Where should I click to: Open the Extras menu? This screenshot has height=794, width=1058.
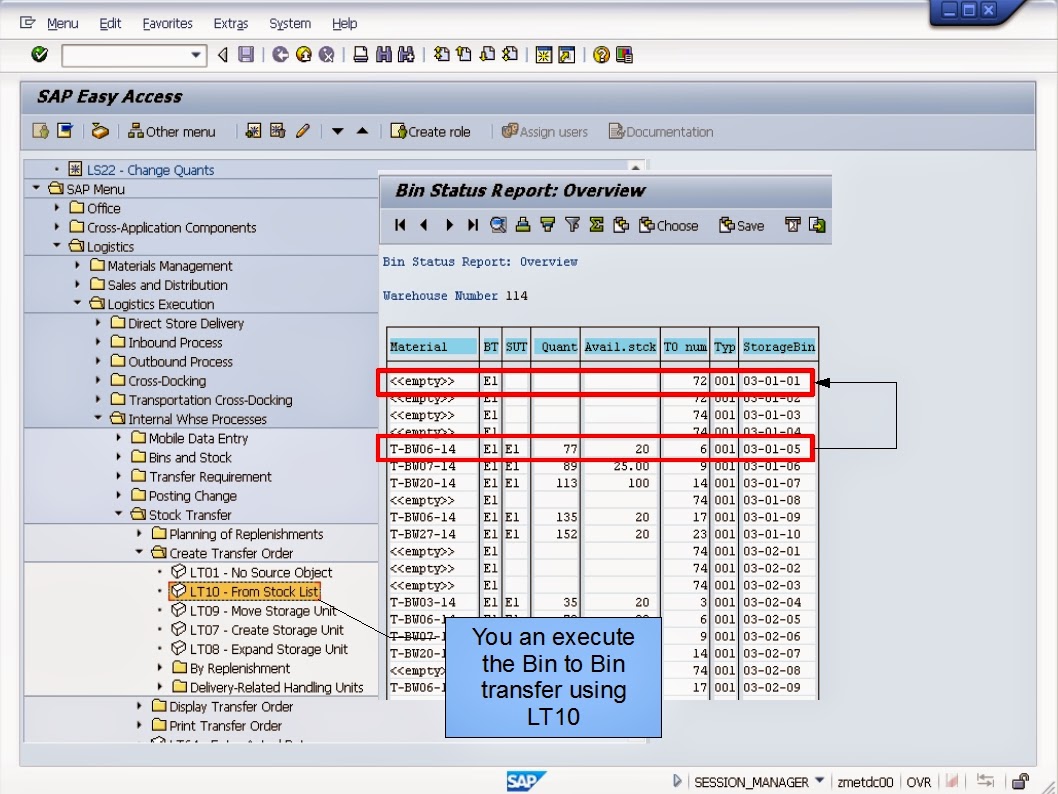pos(231,23)
